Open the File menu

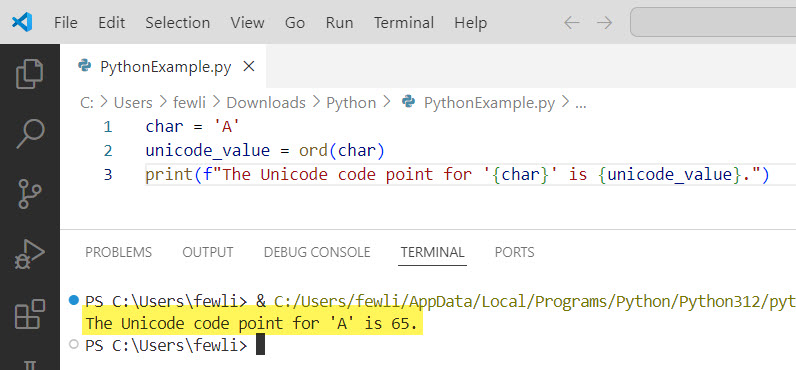[65, 23]
